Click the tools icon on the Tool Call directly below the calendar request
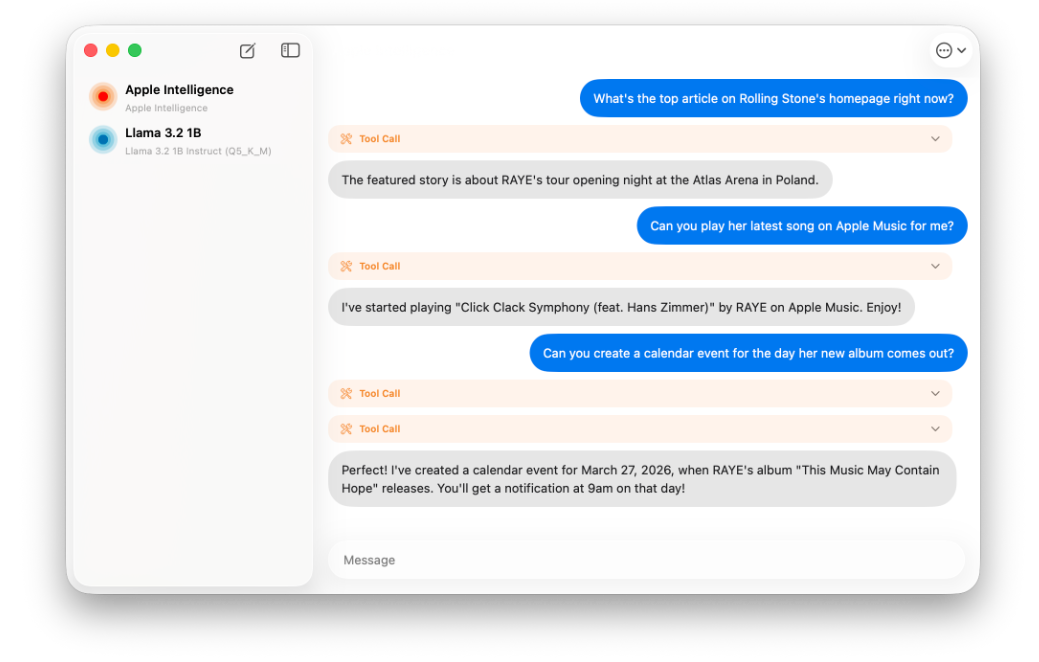This screenshot has width=1039, height=662. (346, 394)
